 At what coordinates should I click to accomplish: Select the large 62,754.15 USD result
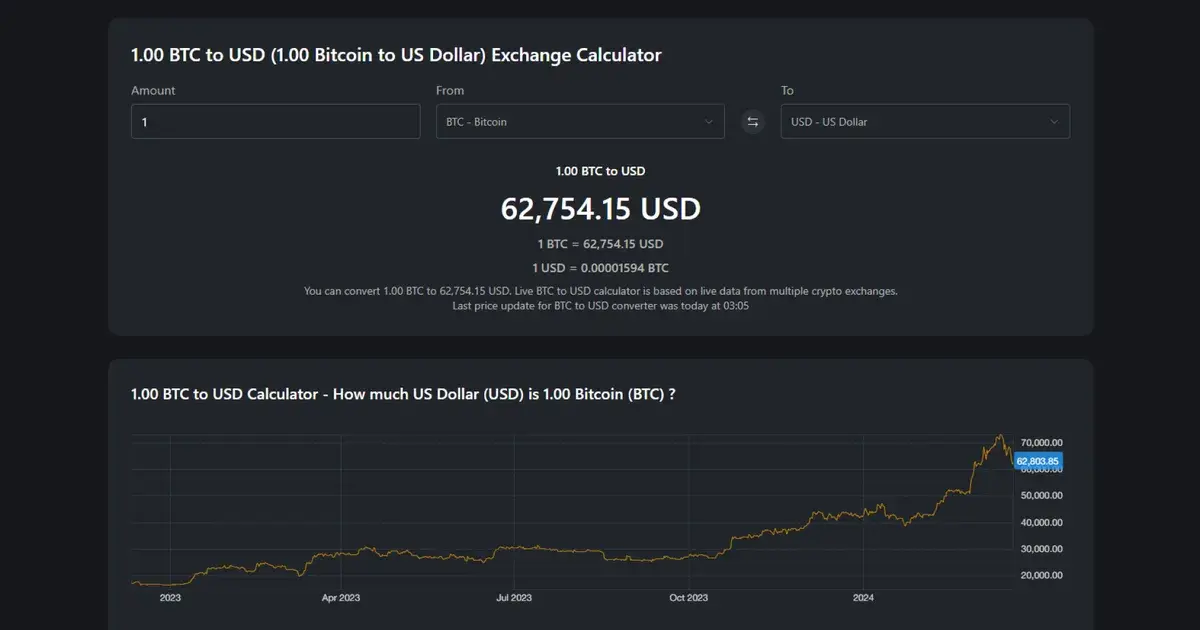(600, 209)
